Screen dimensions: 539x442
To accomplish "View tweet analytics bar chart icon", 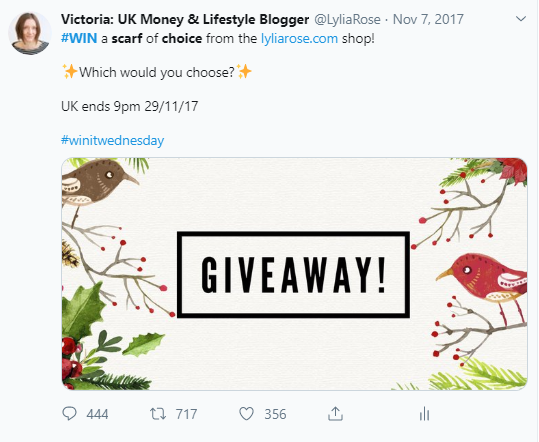I will (x=425, y=414).
